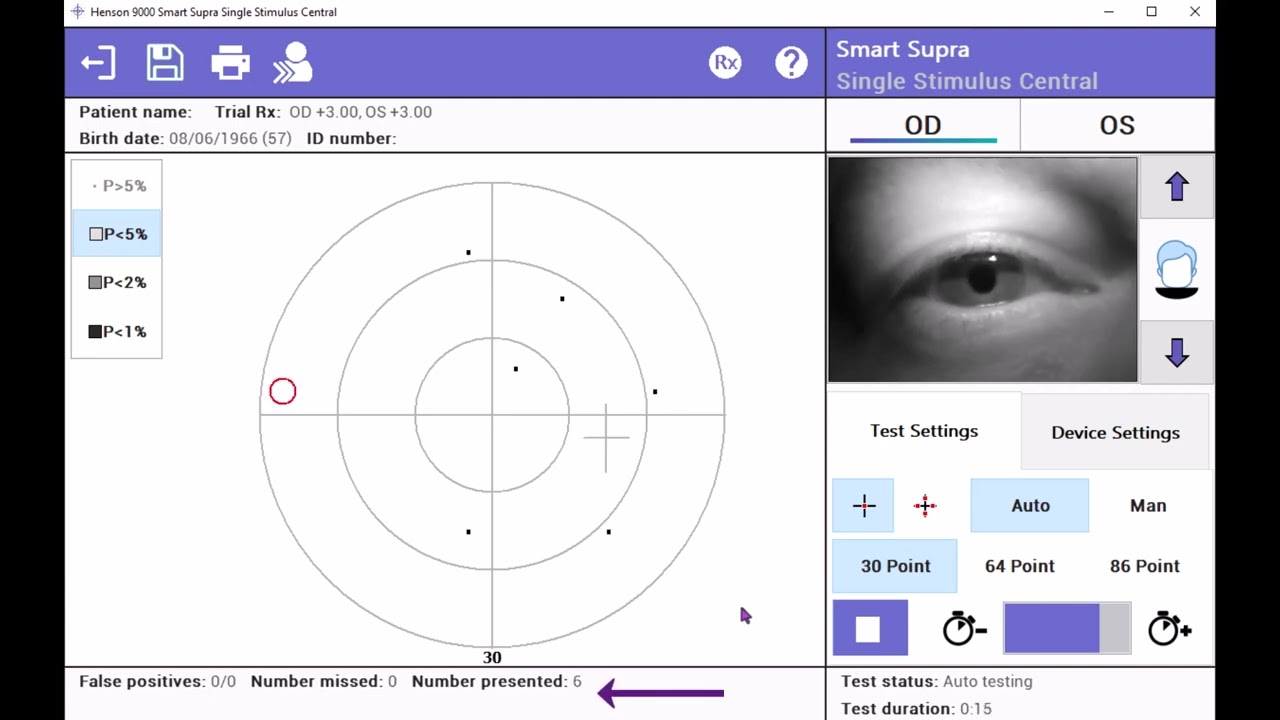Select the P<2% legend entry

coord(117,283)
